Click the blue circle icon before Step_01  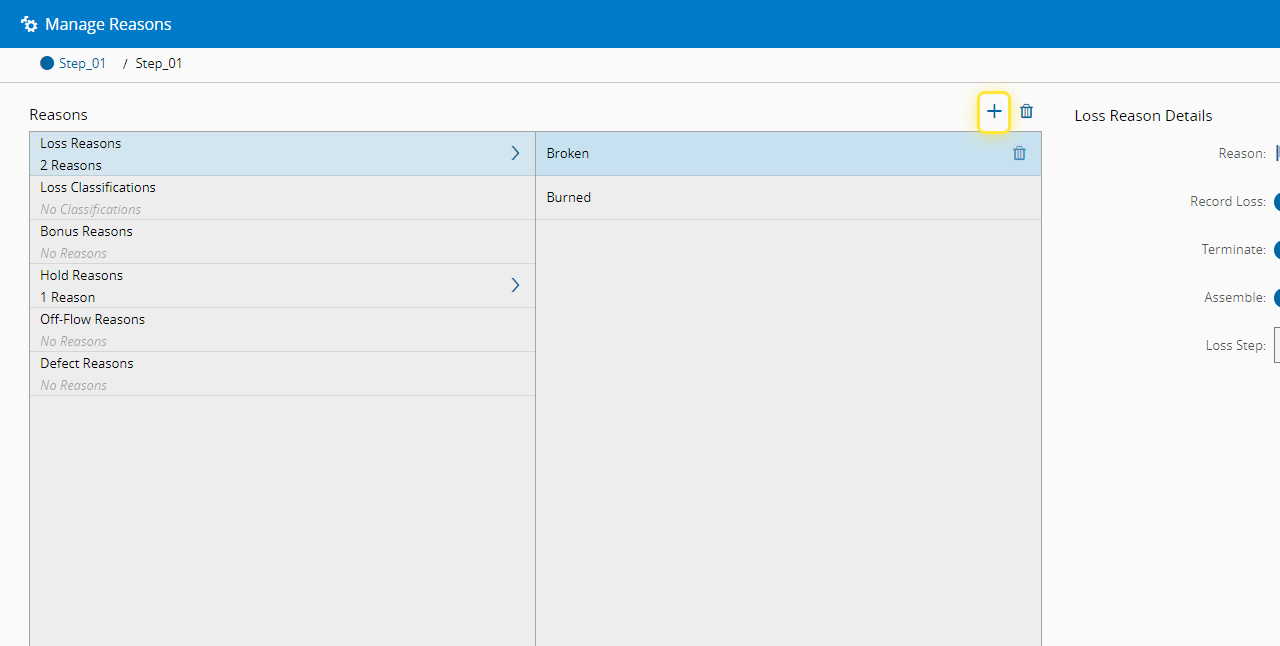point(47,63)
